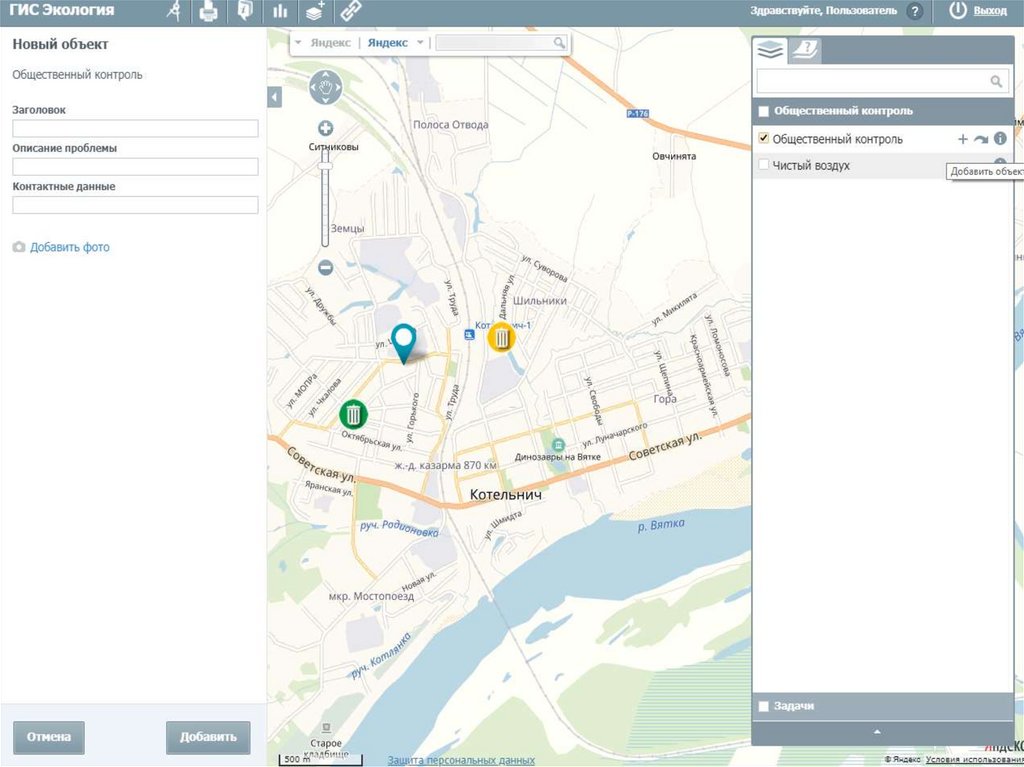Click the plus icon to add object
Viewport: 1024px width, 767px height.
pos(963,139)
